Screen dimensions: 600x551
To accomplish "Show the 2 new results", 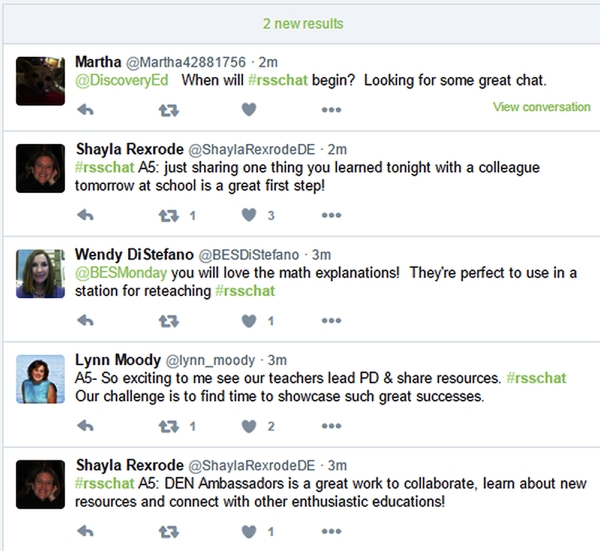I will [302, 23].
